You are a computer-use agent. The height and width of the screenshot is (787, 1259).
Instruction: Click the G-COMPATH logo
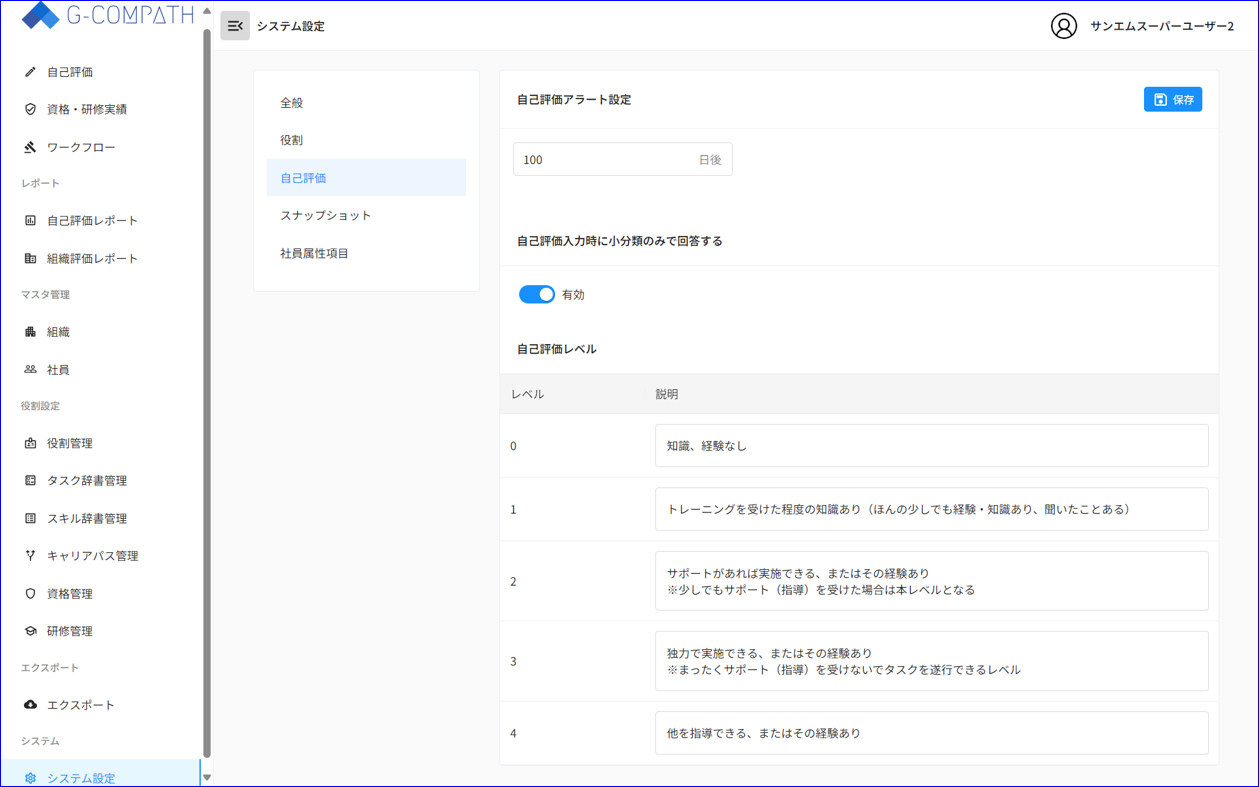click(x=107, y=15)
